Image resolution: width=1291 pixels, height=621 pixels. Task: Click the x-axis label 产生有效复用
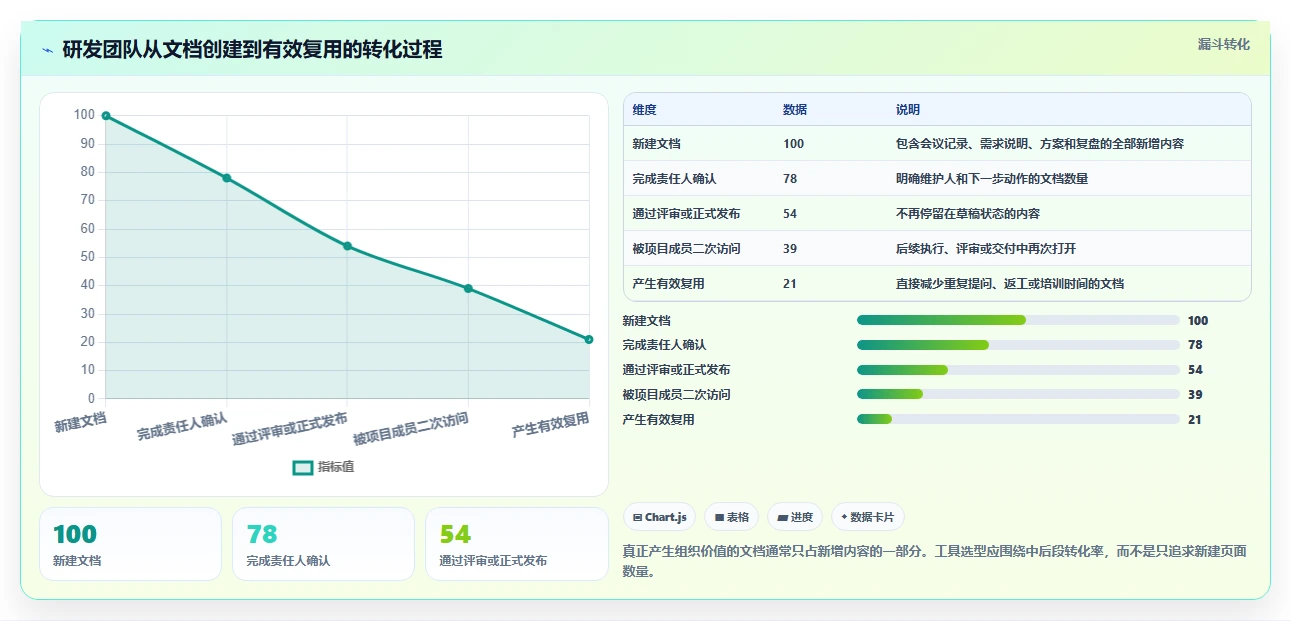(551, 426)
